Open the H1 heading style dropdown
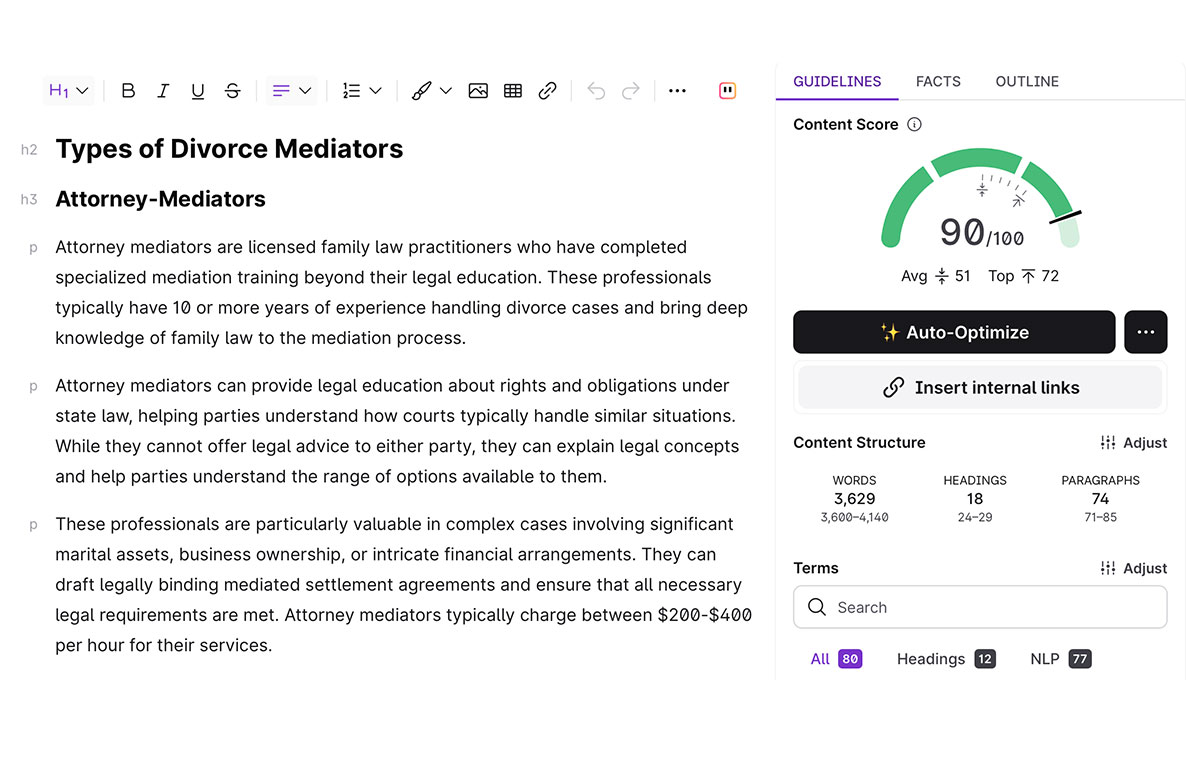1186x763 pixels. tap(69, 91)
